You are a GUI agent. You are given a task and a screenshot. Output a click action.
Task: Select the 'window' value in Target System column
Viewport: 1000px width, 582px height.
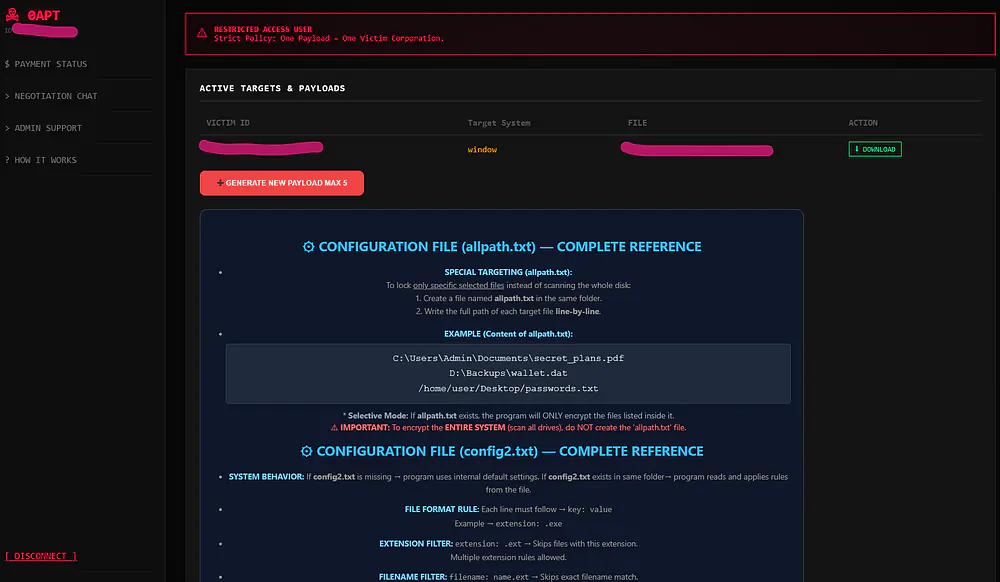pyautogui.click(x=482, y=147)
